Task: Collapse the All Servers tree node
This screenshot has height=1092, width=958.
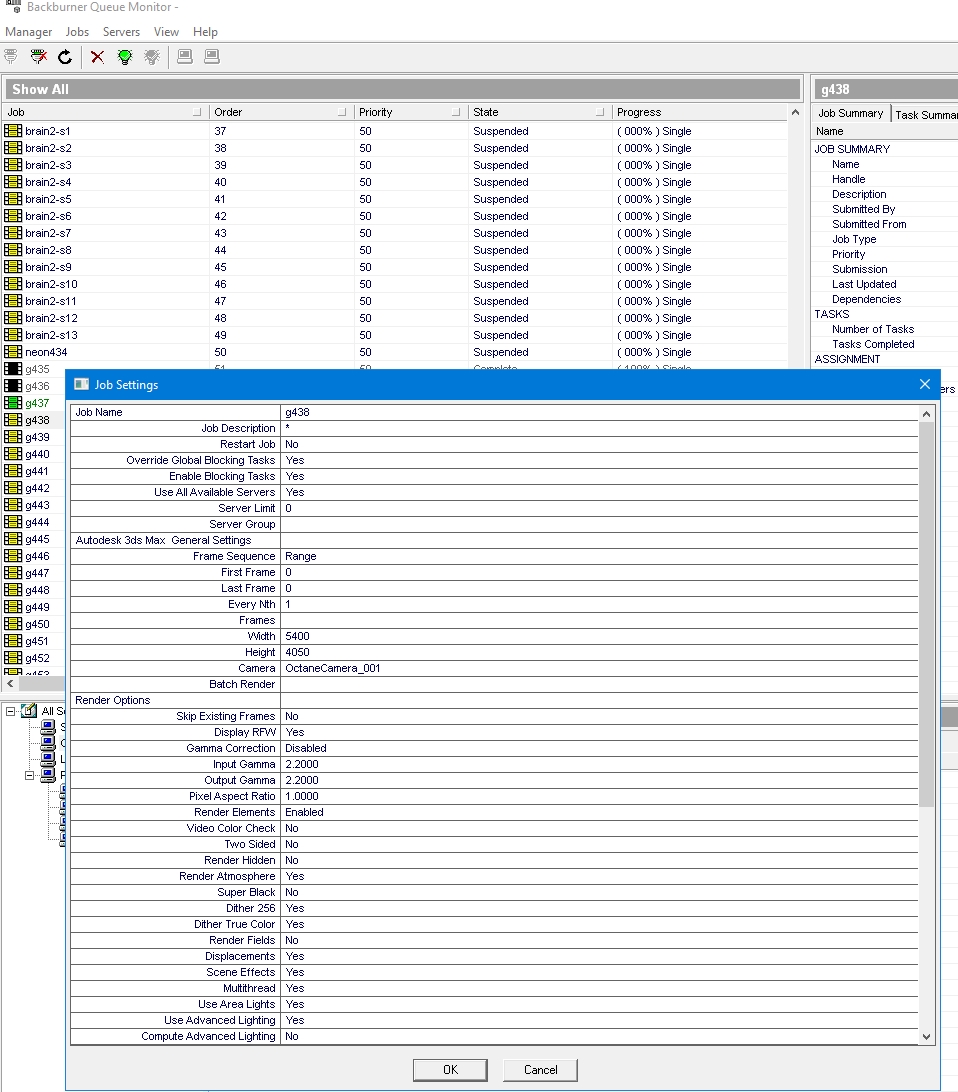Action: tap(10, 711)
